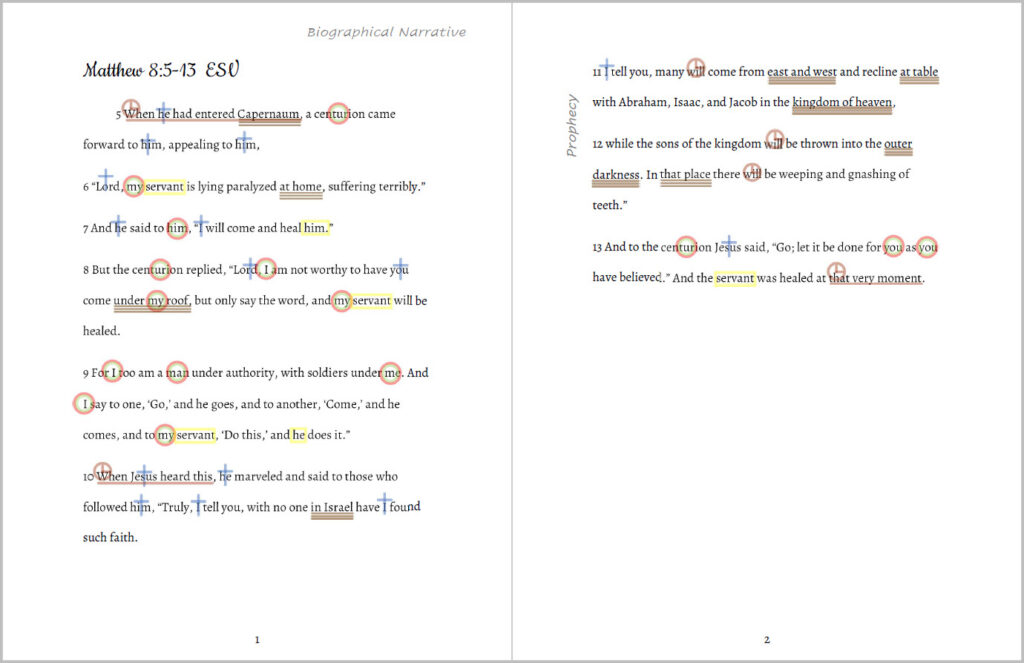The image size is (1024, 663).
Task: Click the clock marker near "that very moment"
Action: click(838, 272)
